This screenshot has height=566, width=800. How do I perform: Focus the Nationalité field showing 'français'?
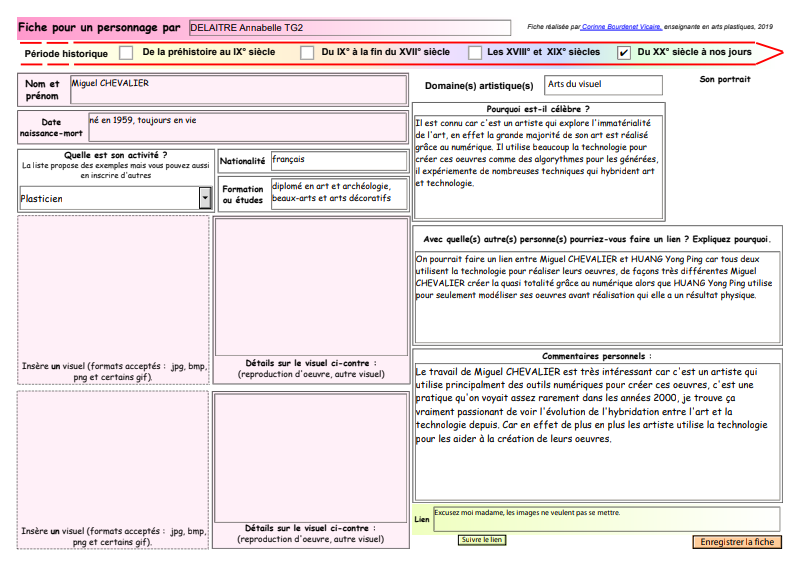pos(338,161)
